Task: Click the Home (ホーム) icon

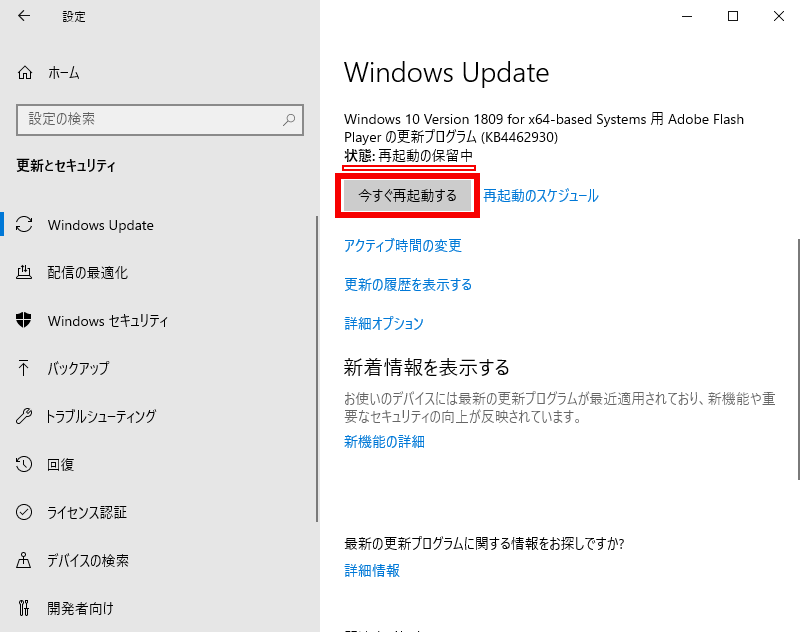Action: [26, 73]
